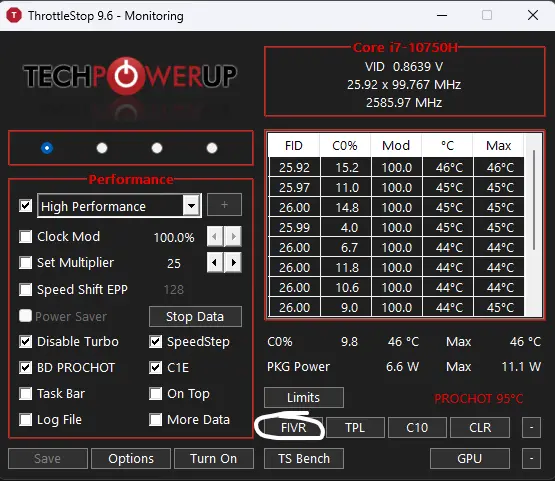Viewport: 555px width, 481px height.
Task: Click the C0% cell reading 15.2
Action: tap(345, 167)
